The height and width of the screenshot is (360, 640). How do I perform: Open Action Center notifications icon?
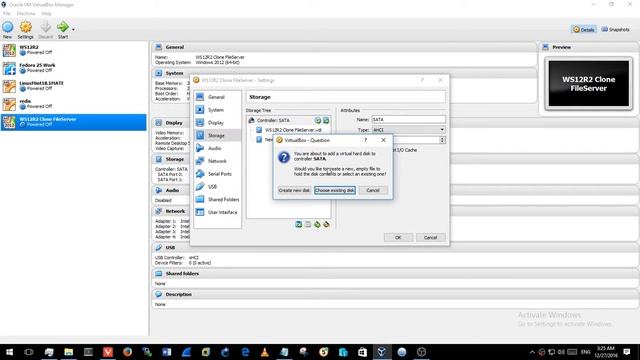pos(627,352)
